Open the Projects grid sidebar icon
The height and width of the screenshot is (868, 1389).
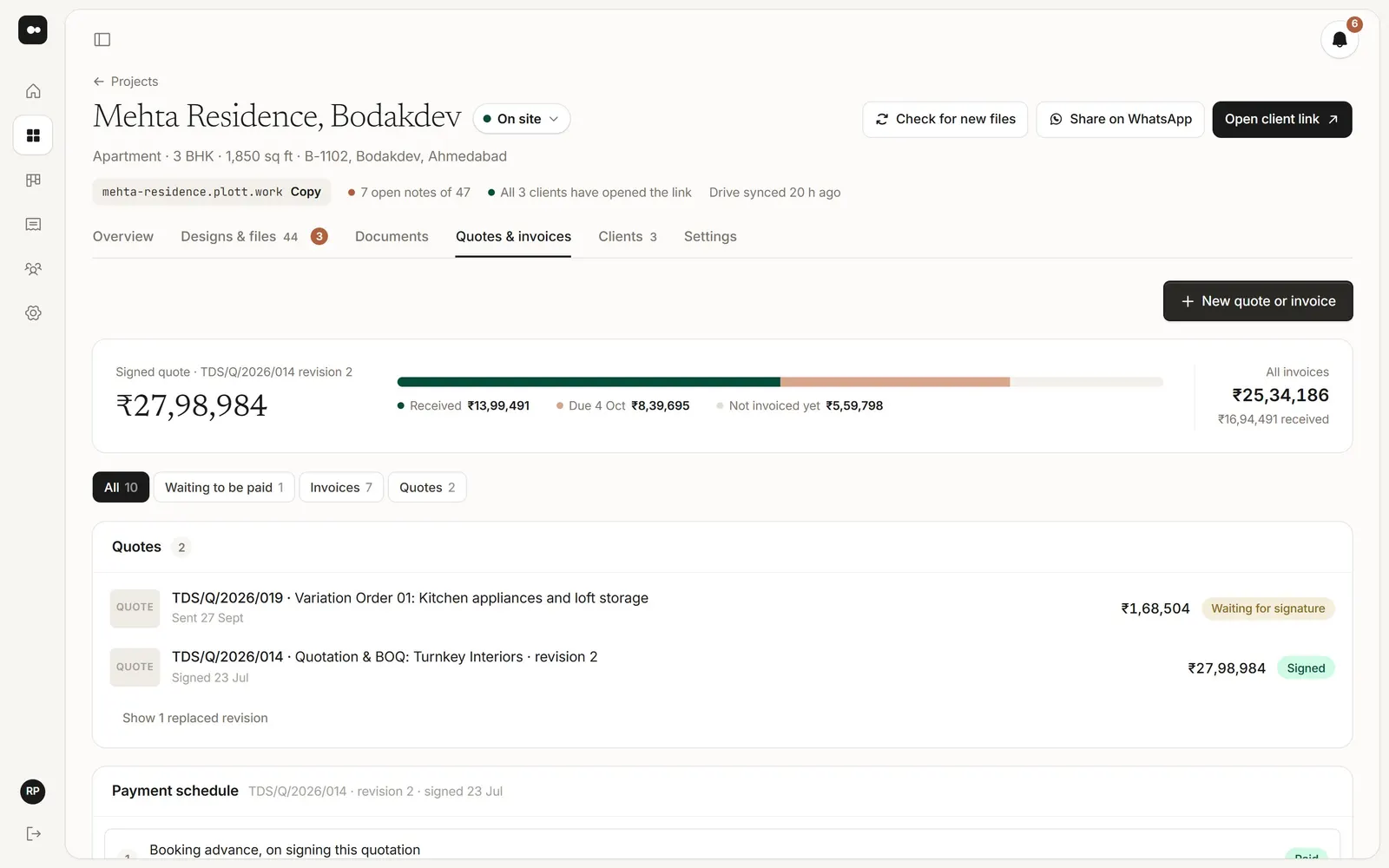[33, 135]
